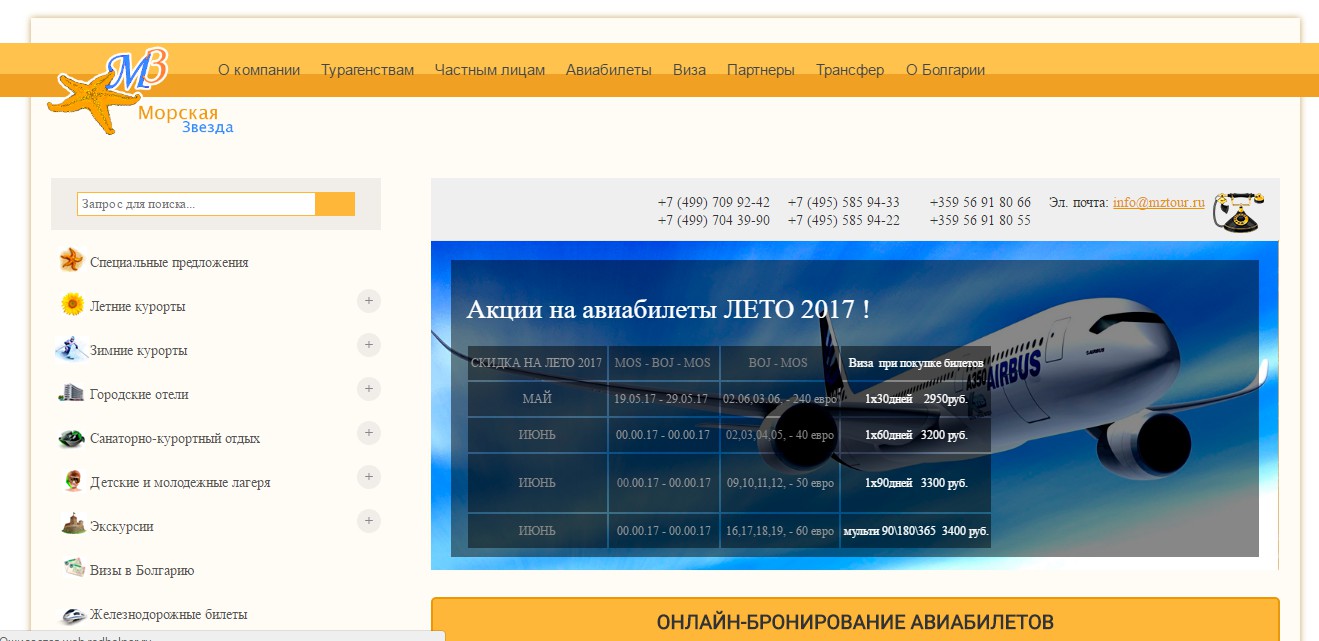Viewport: 1319px width, 641px height.
Task: Click phone number +7 (499) 709 92-42
Action: (x=714, y=202)
